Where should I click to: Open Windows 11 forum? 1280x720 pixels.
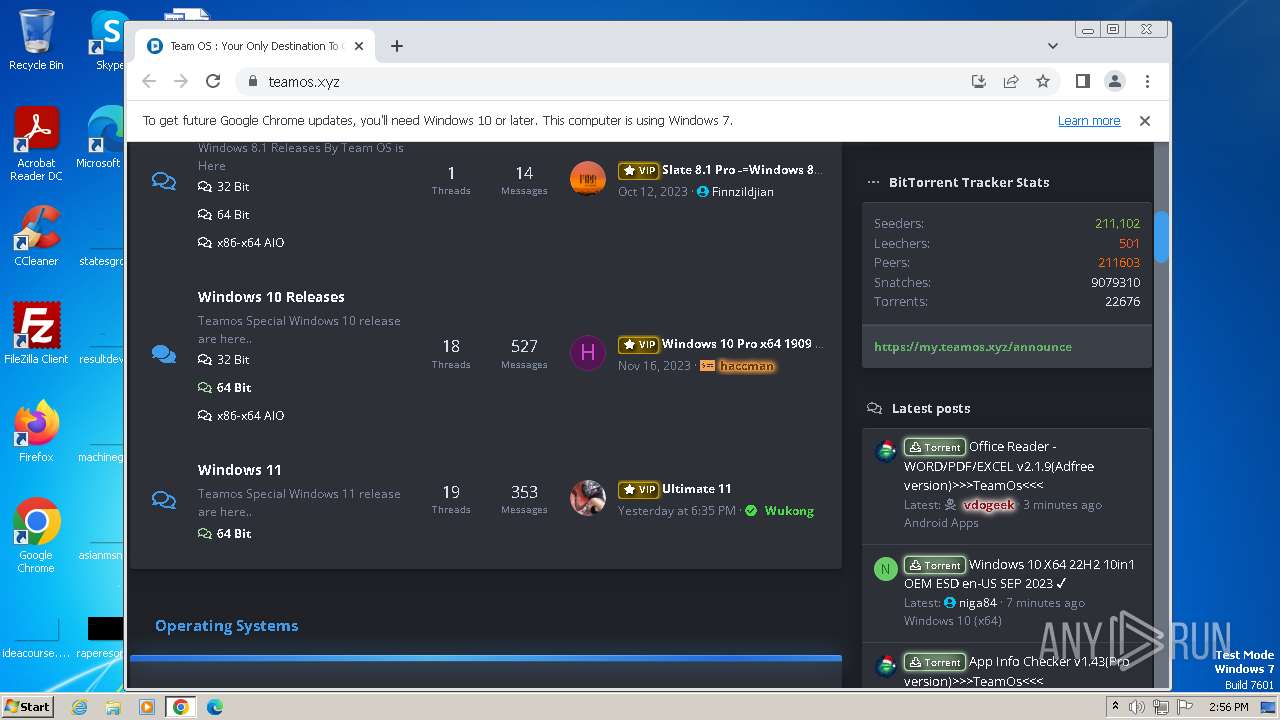point(240,470)
